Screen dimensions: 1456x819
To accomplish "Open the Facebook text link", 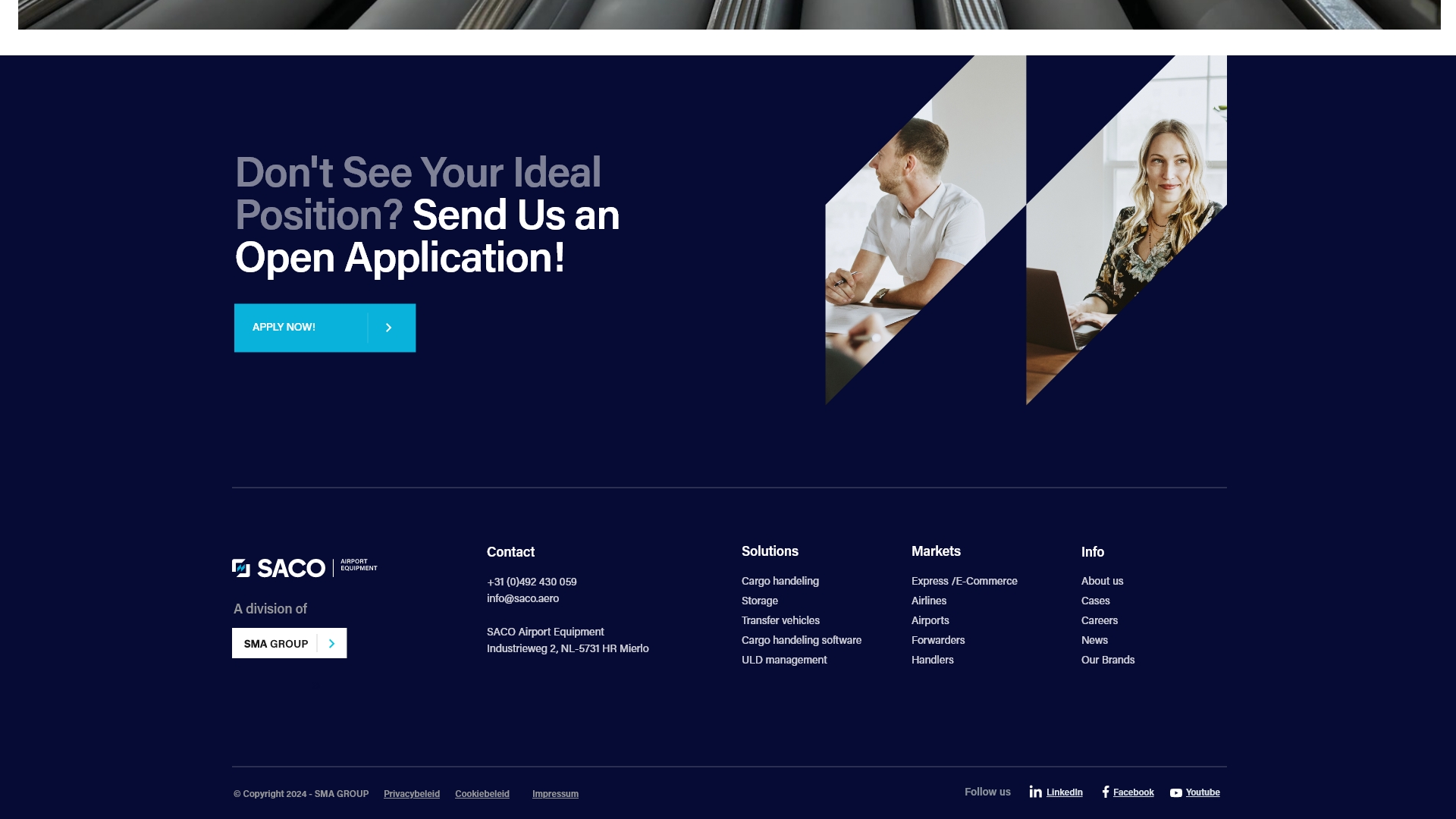I will tap(1134, 792).
